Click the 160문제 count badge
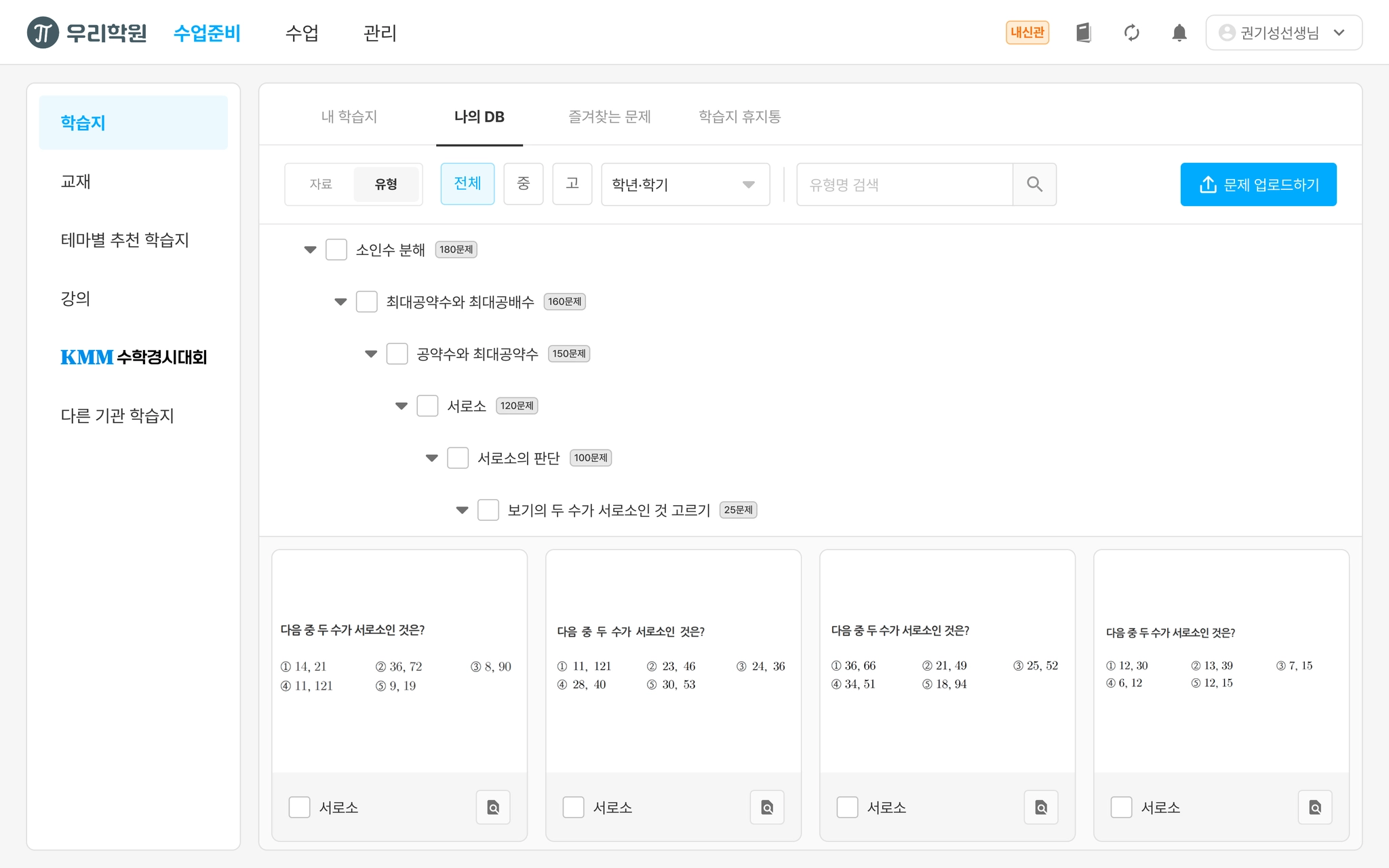The width and height of the screenshot is (1389, 868). [x=565, y=302]
